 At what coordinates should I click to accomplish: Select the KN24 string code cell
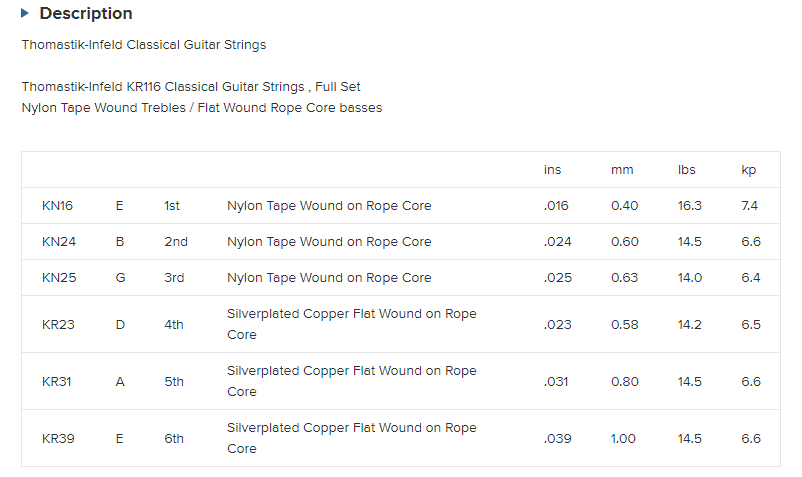[x=57, y=242]
